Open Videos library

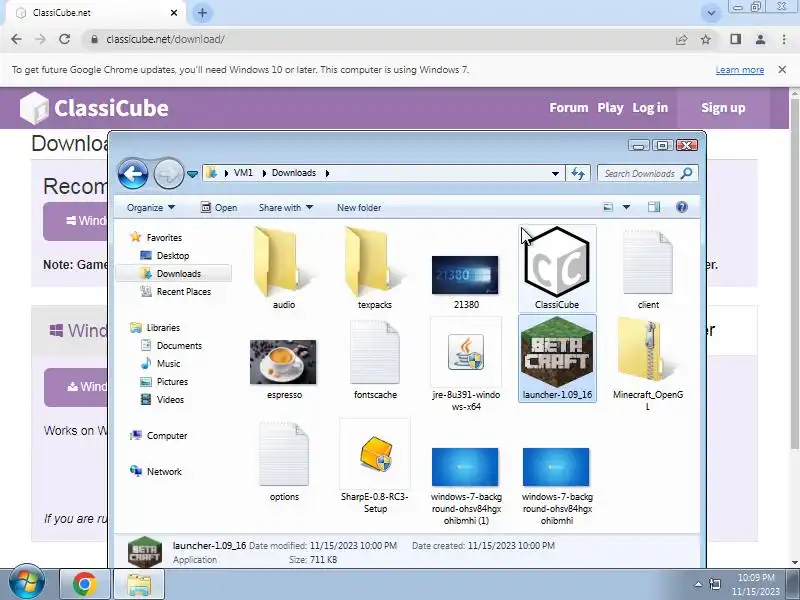point(162,399)
